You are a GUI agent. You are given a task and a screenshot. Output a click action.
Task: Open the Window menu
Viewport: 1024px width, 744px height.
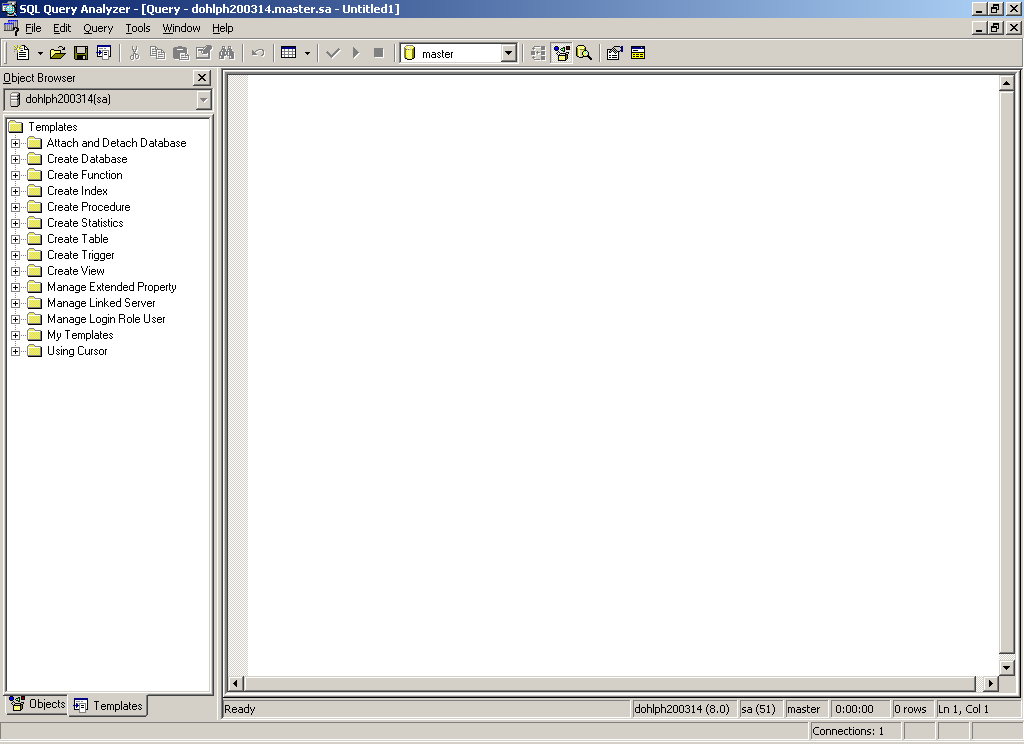tap(182, 28)
